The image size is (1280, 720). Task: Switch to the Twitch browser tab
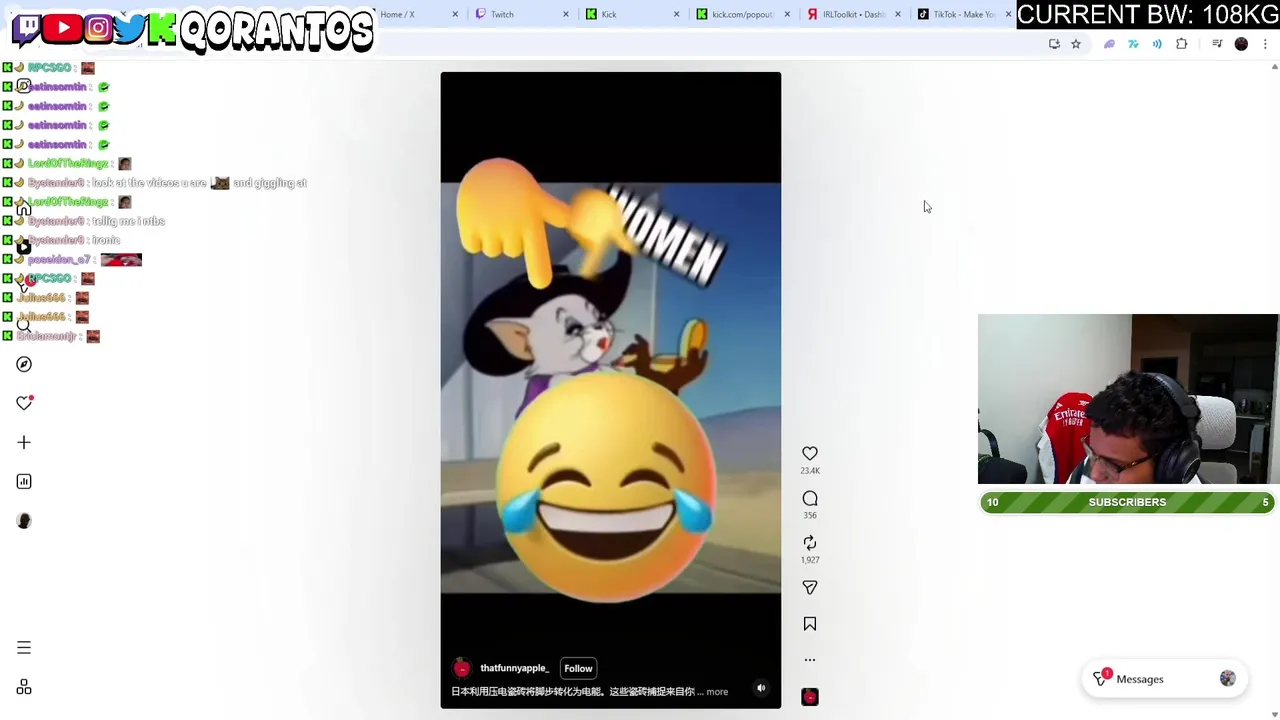click(x=522, y=14)
